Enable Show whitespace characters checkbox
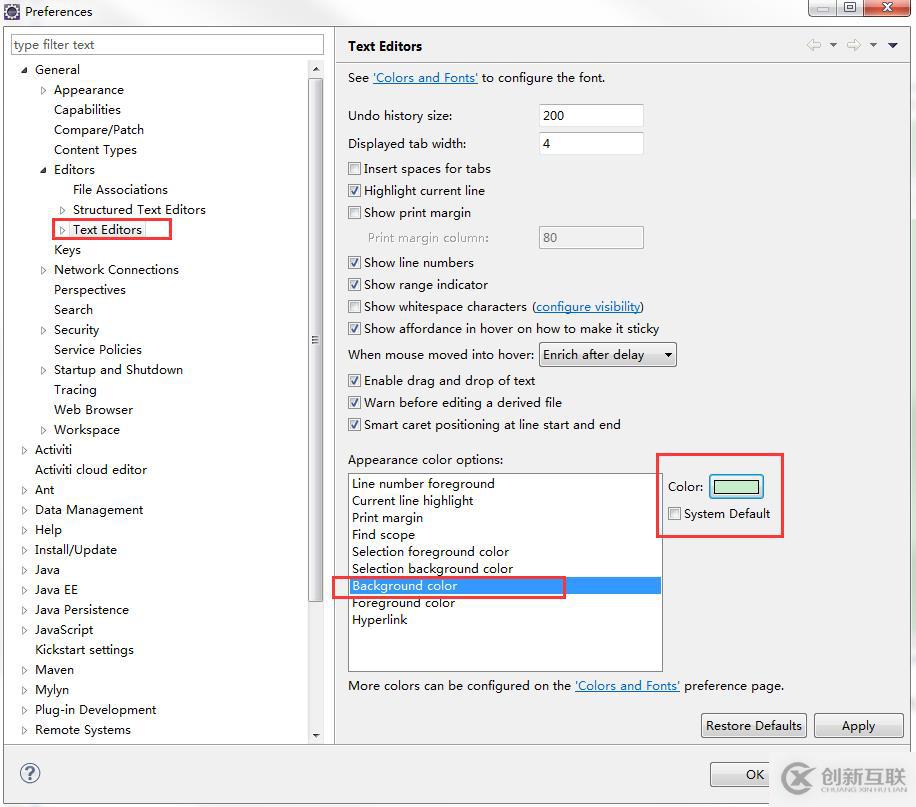Screen dimensions: 916x807 click(x=354, y=307)
